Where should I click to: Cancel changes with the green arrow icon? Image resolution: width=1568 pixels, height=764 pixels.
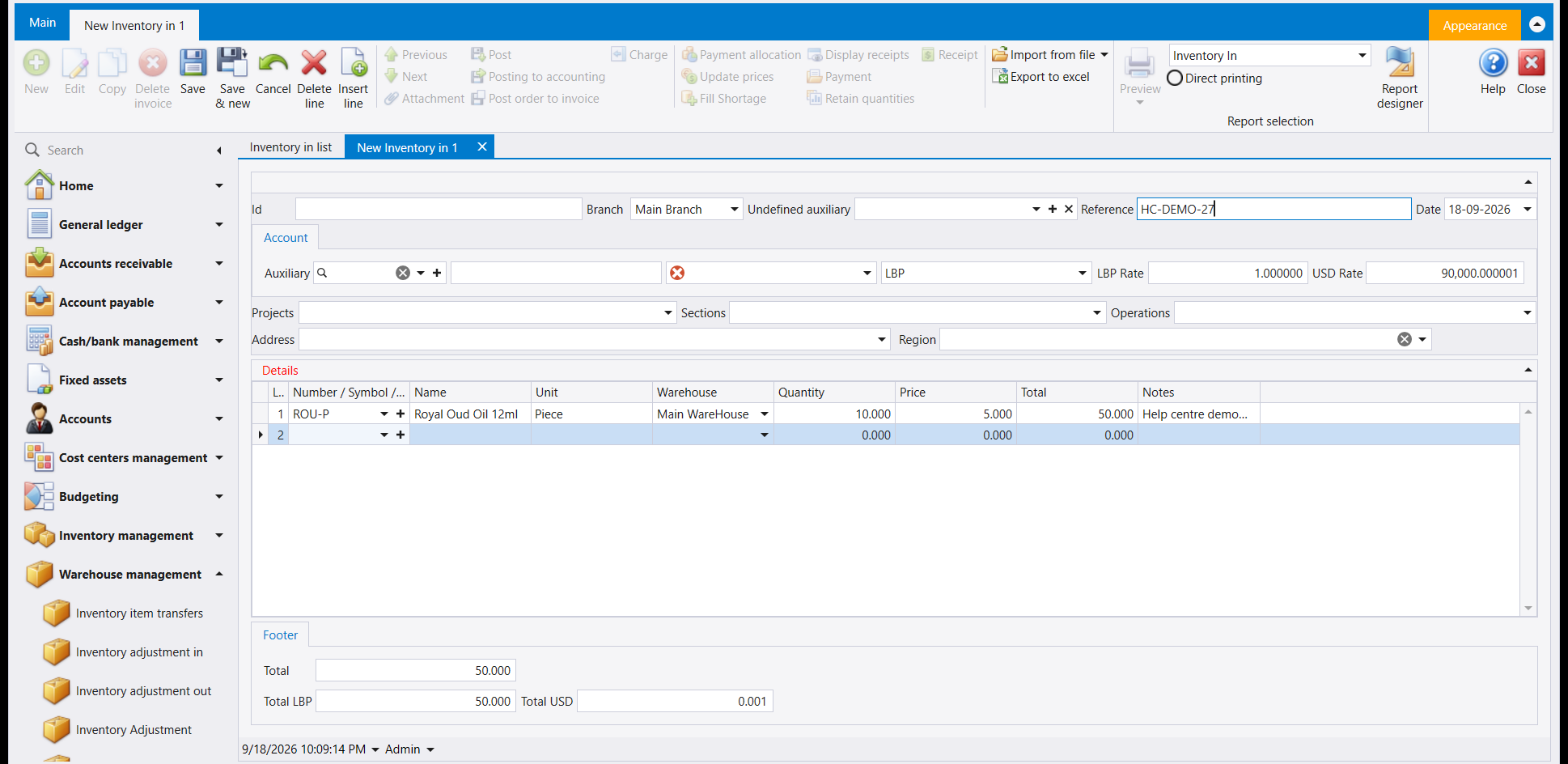click(x=273, y=63)
